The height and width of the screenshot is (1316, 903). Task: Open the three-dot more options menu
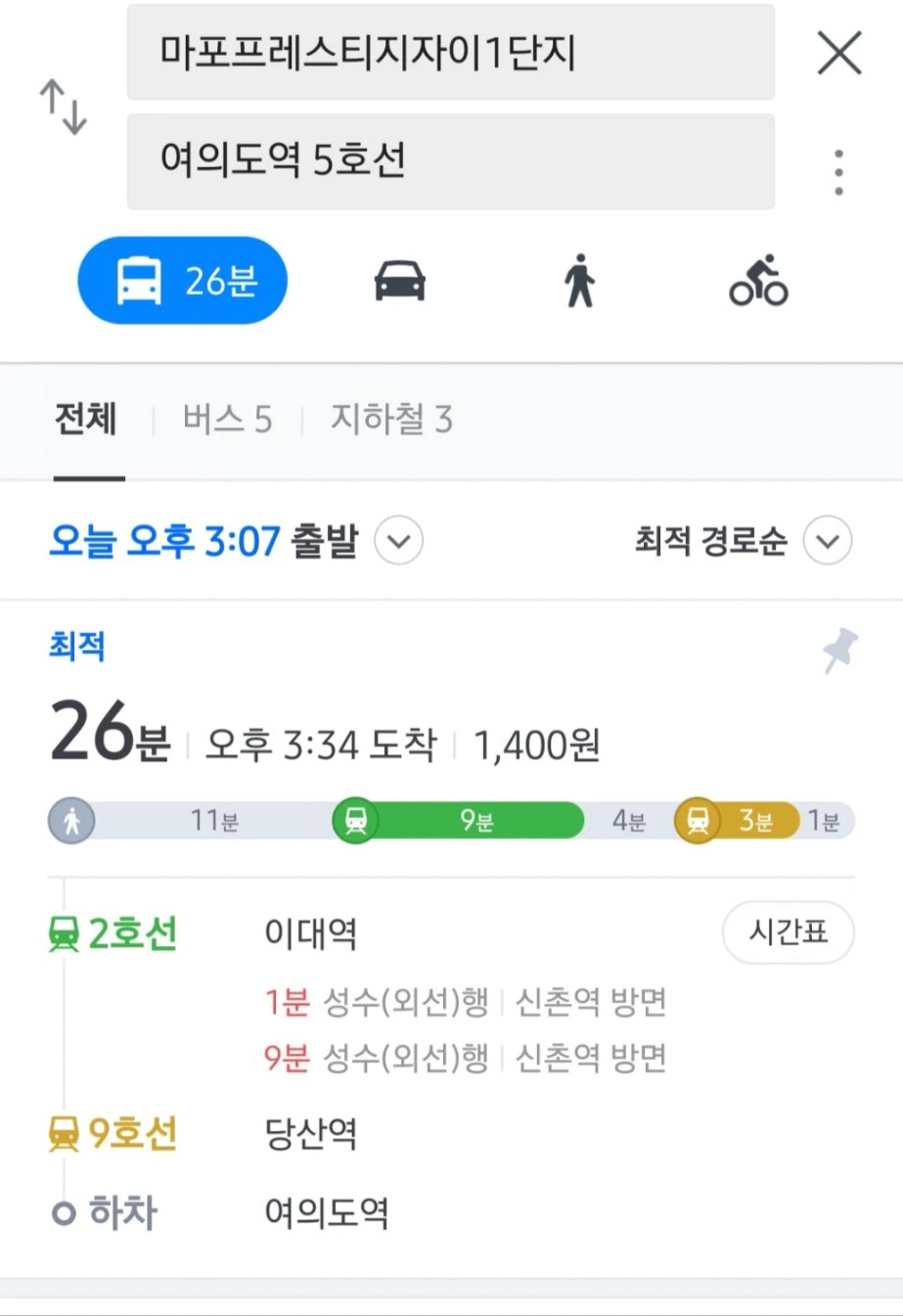click(x=838, y=172)
